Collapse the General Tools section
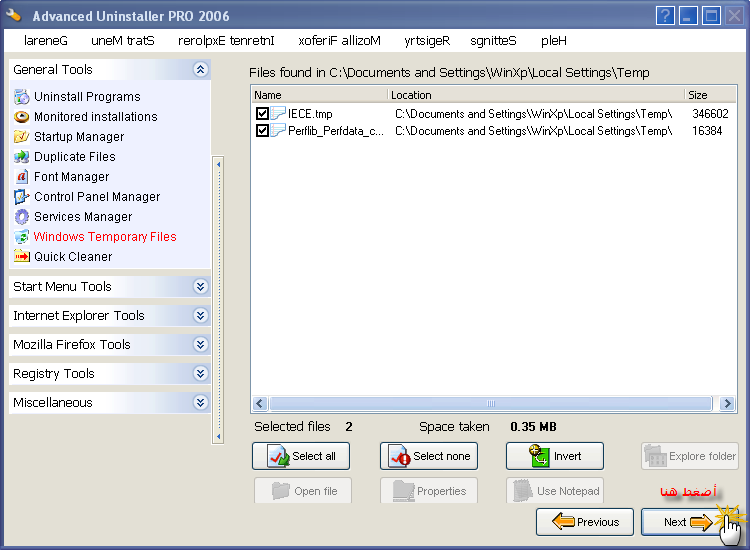 (x=200, y=69)
